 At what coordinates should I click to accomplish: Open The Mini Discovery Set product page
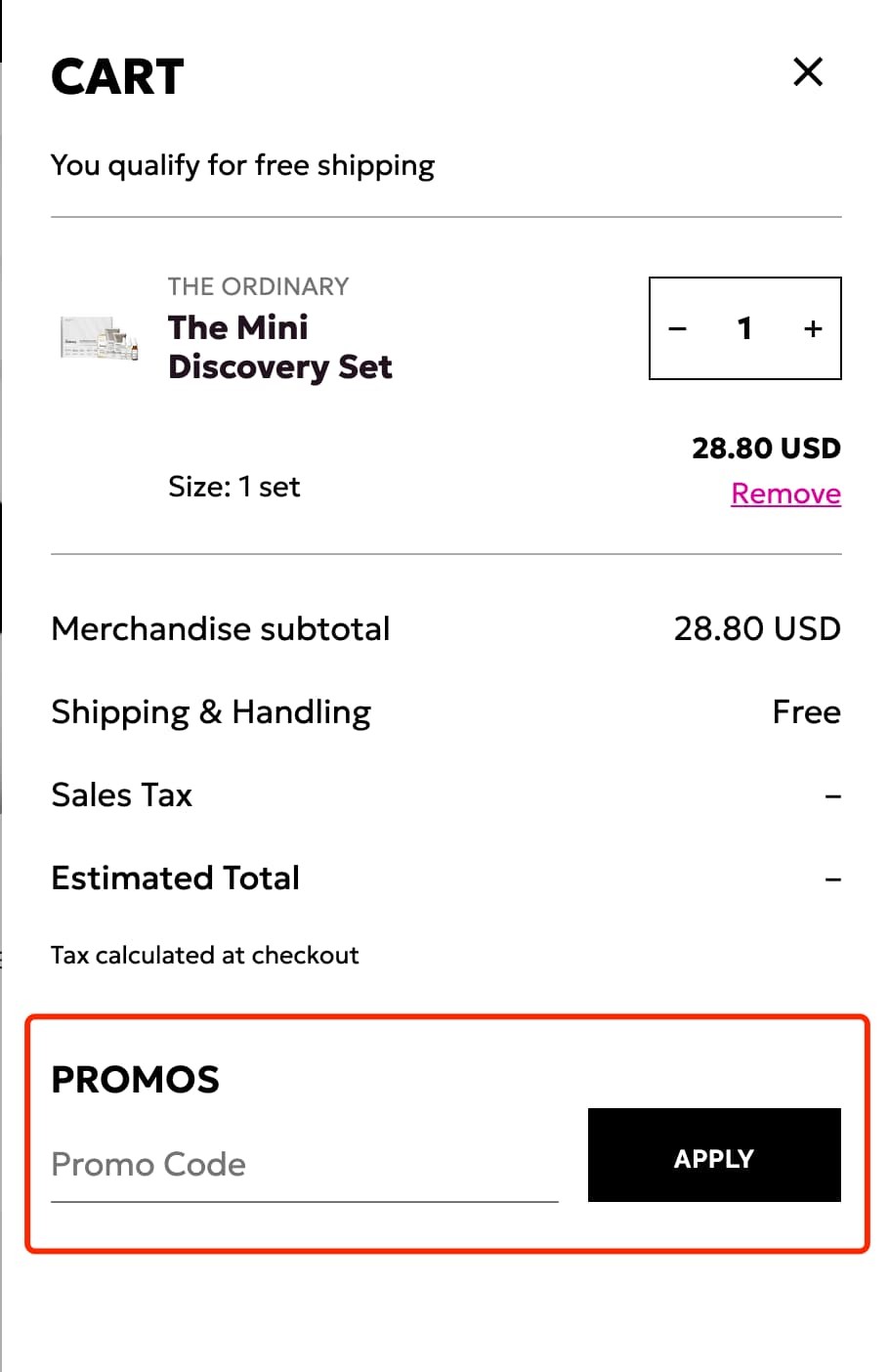(279, 347)
